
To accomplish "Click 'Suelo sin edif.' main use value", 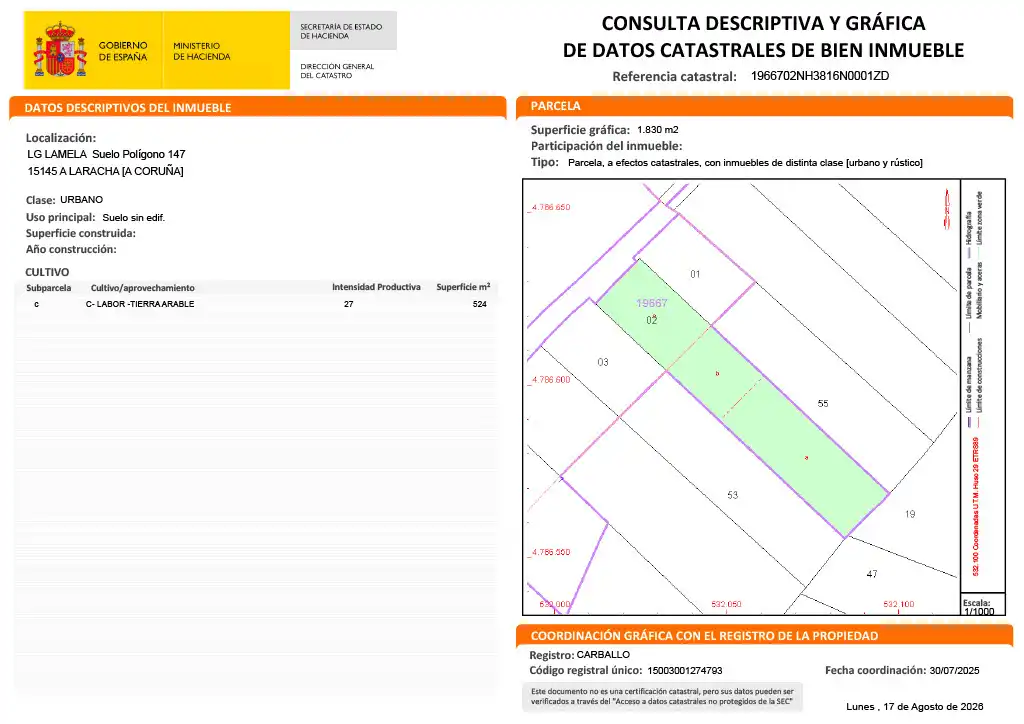I will click(133, 217).
